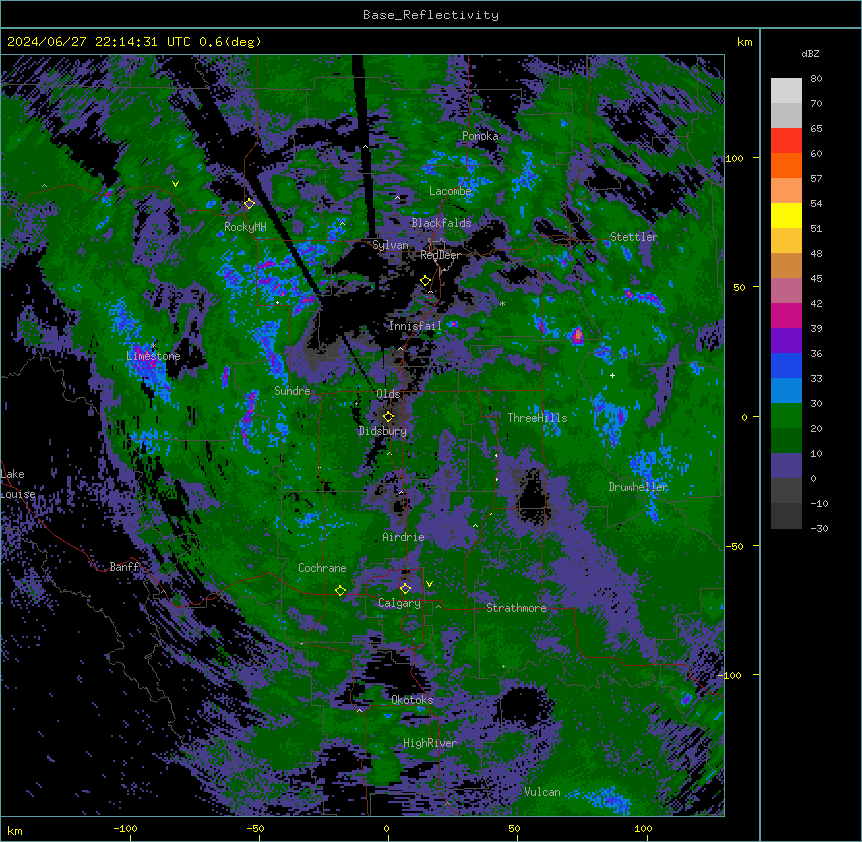The width and height of the screenshot is (862, 842).
Task: Select the Sylvan label on the map
Action: pos(390,245)
